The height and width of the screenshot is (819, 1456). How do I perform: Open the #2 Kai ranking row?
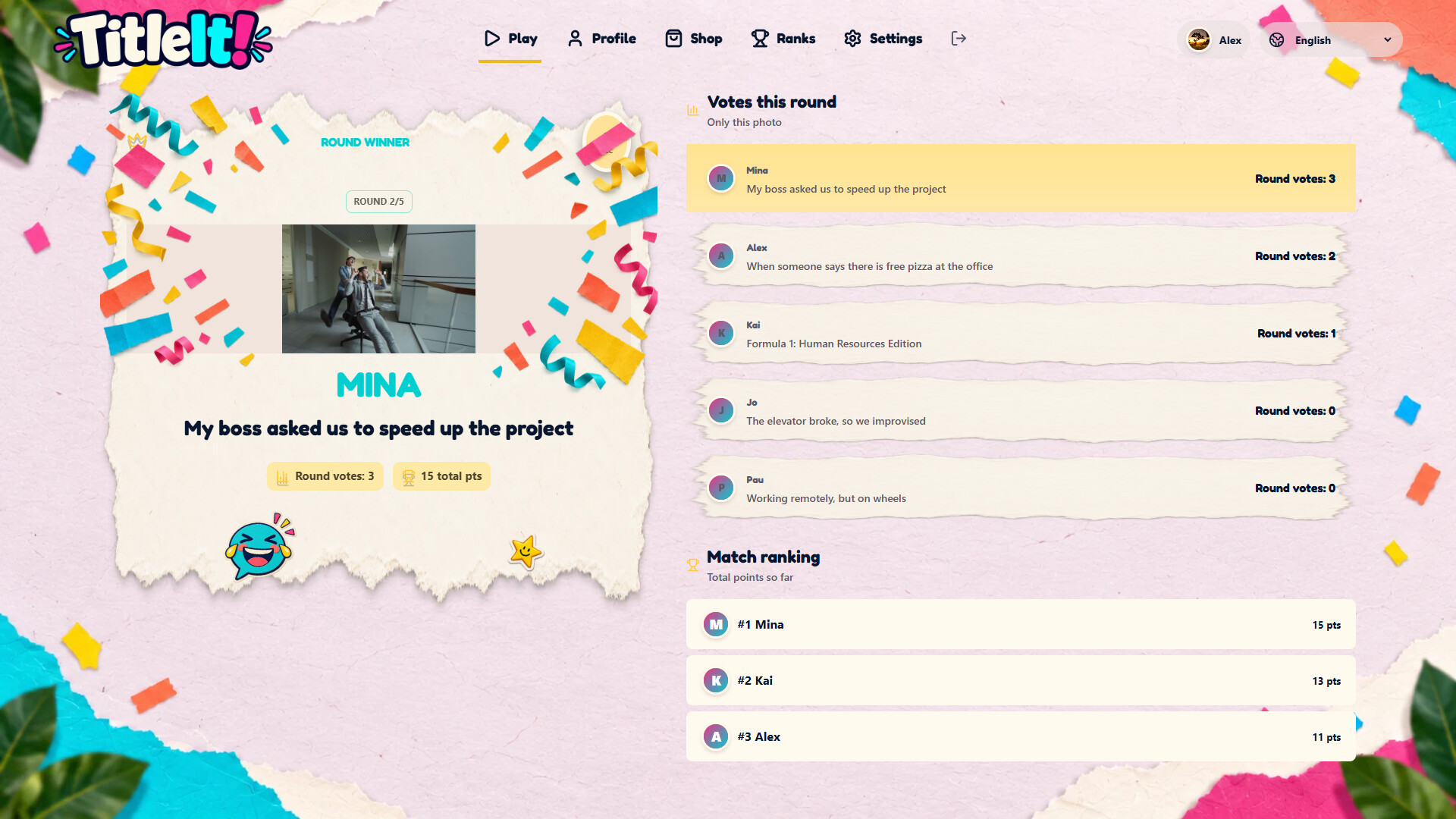[x=1021, y=680]
